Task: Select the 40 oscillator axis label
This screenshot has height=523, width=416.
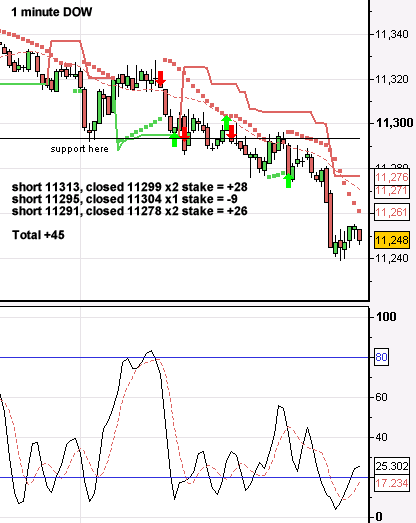Action: coord(381,437)
